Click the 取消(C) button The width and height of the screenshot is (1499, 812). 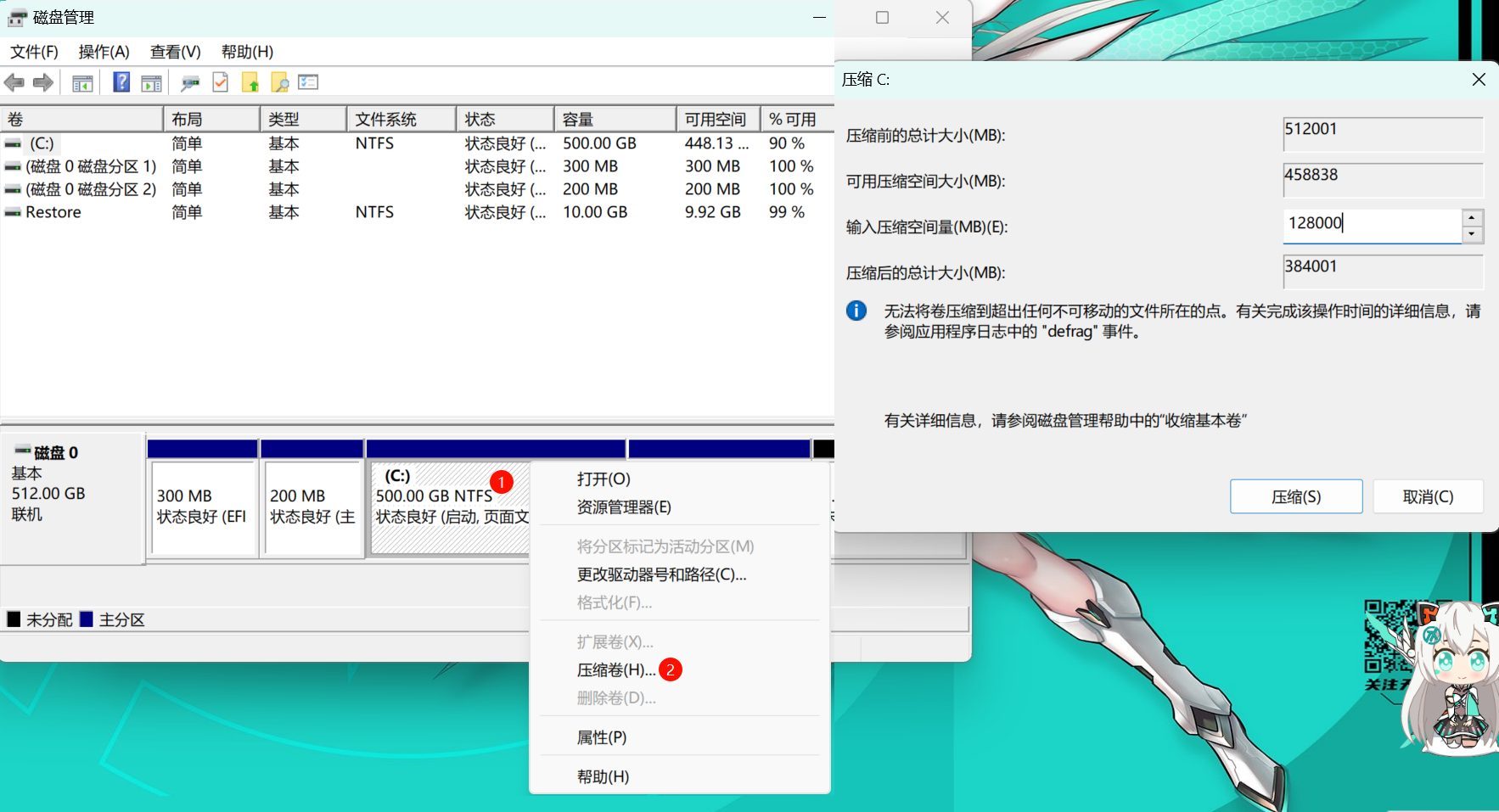pos(1428,496)
